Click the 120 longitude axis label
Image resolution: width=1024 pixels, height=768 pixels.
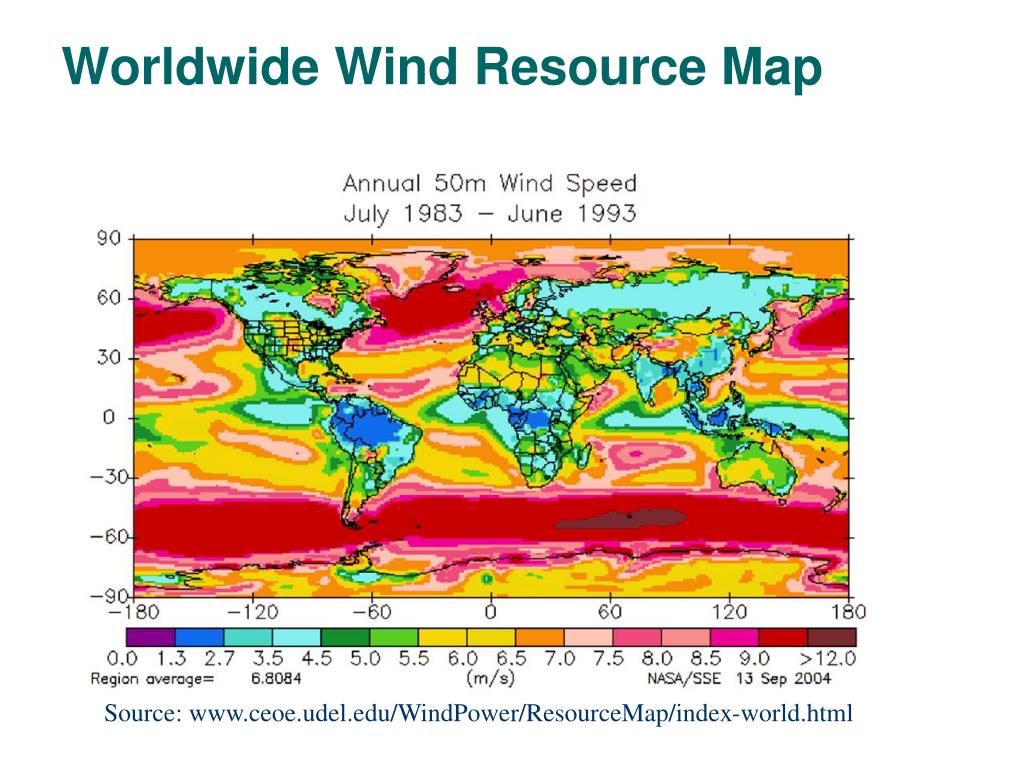pyautogui.click(x=729, y=612)
